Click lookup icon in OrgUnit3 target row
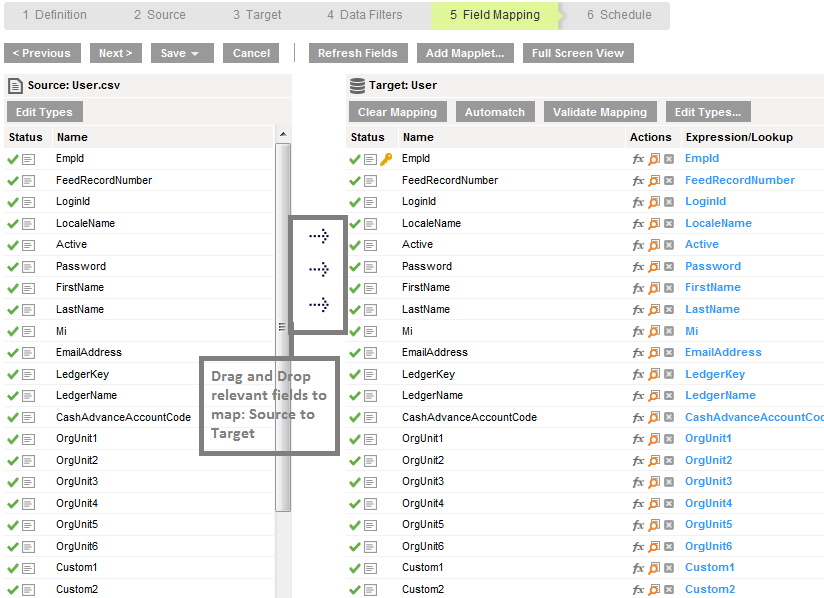The image size is (824, 598). tap(654, 482)
